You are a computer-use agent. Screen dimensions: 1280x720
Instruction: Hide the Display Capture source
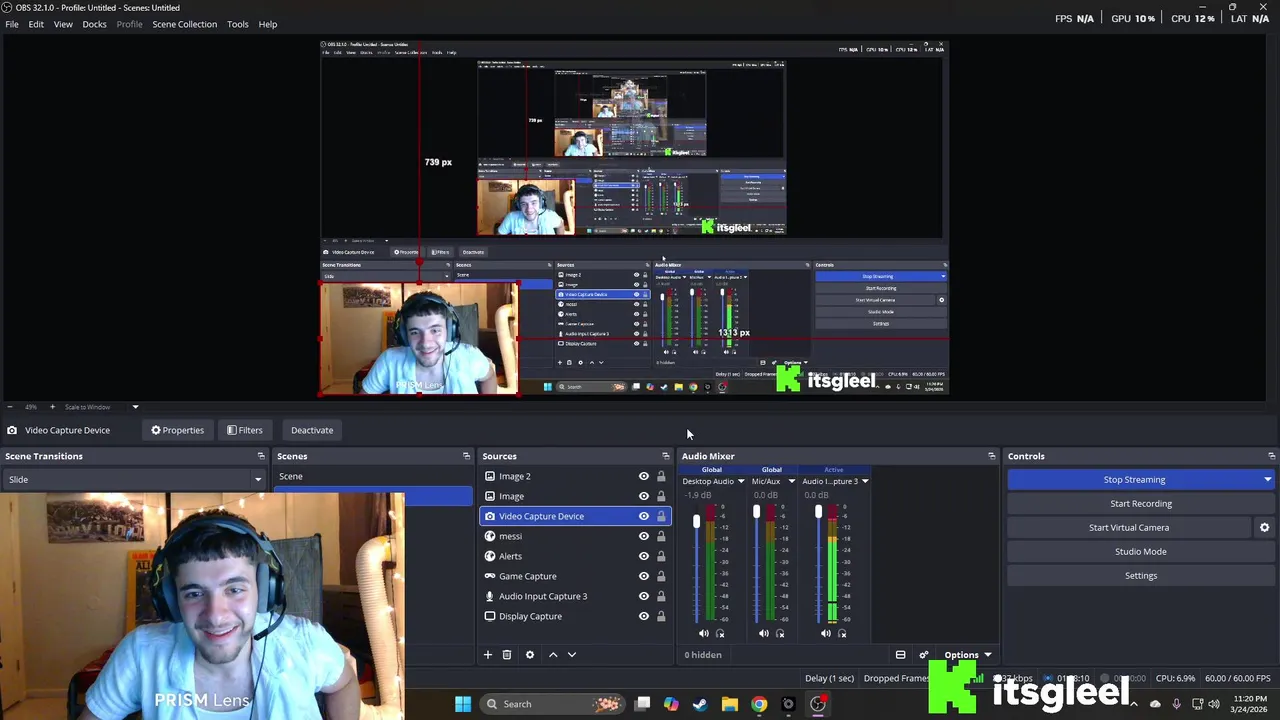point(644,616)
